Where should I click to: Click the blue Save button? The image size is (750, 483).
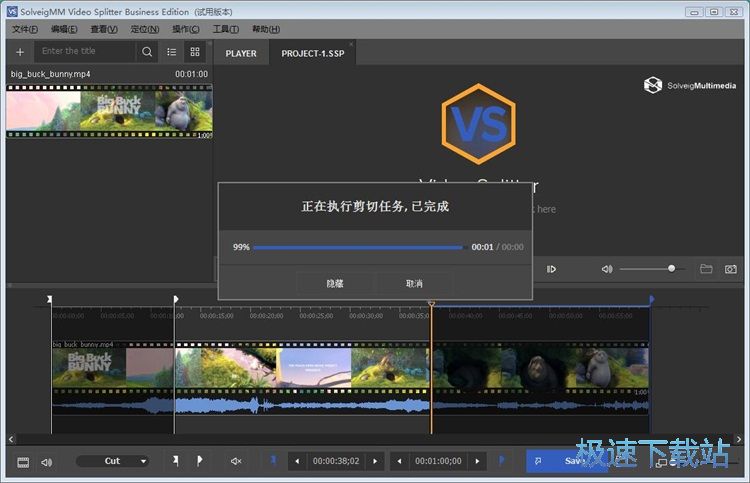click(566, 461)
